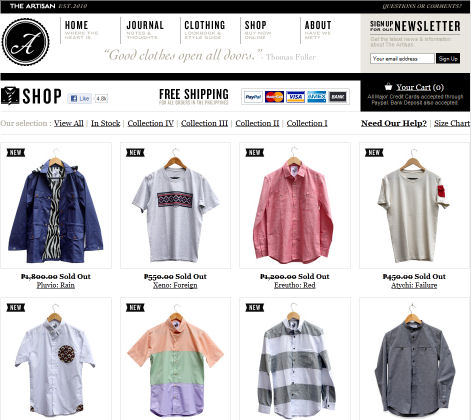This screenshot has height=420, width=471.
Task: Show only In Stock items
Action: (x=105, y=123)
